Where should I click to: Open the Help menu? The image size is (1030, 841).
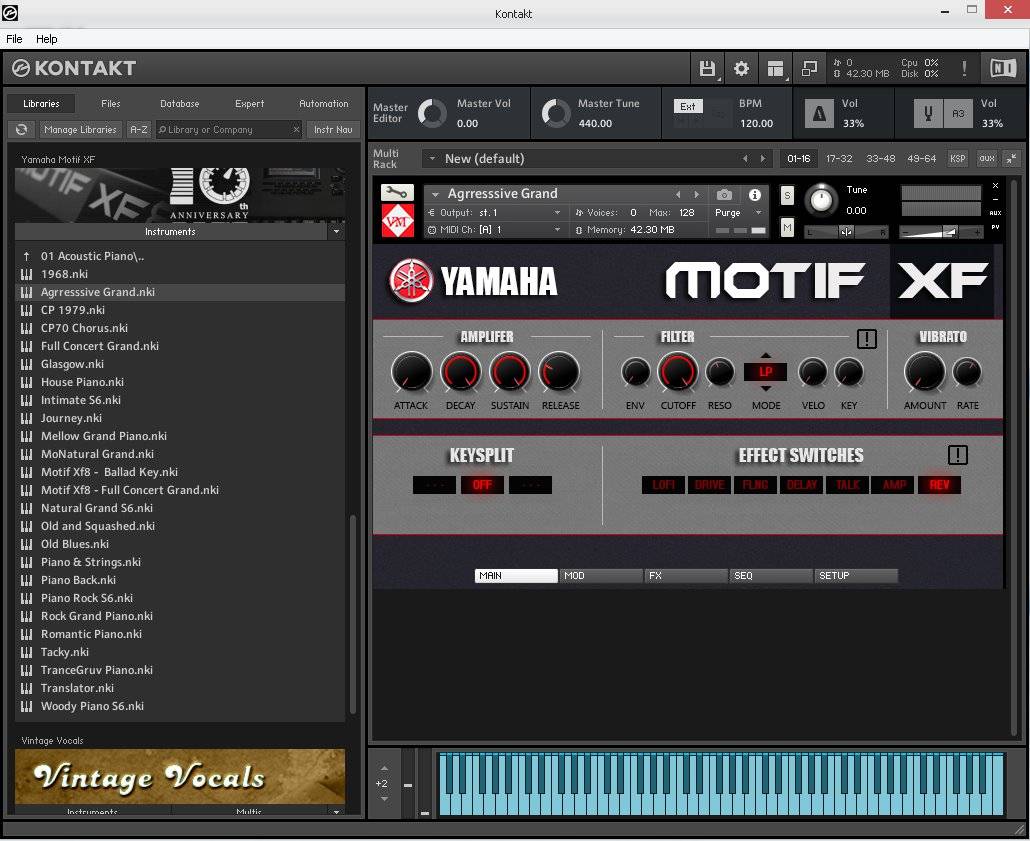[47, 39]
